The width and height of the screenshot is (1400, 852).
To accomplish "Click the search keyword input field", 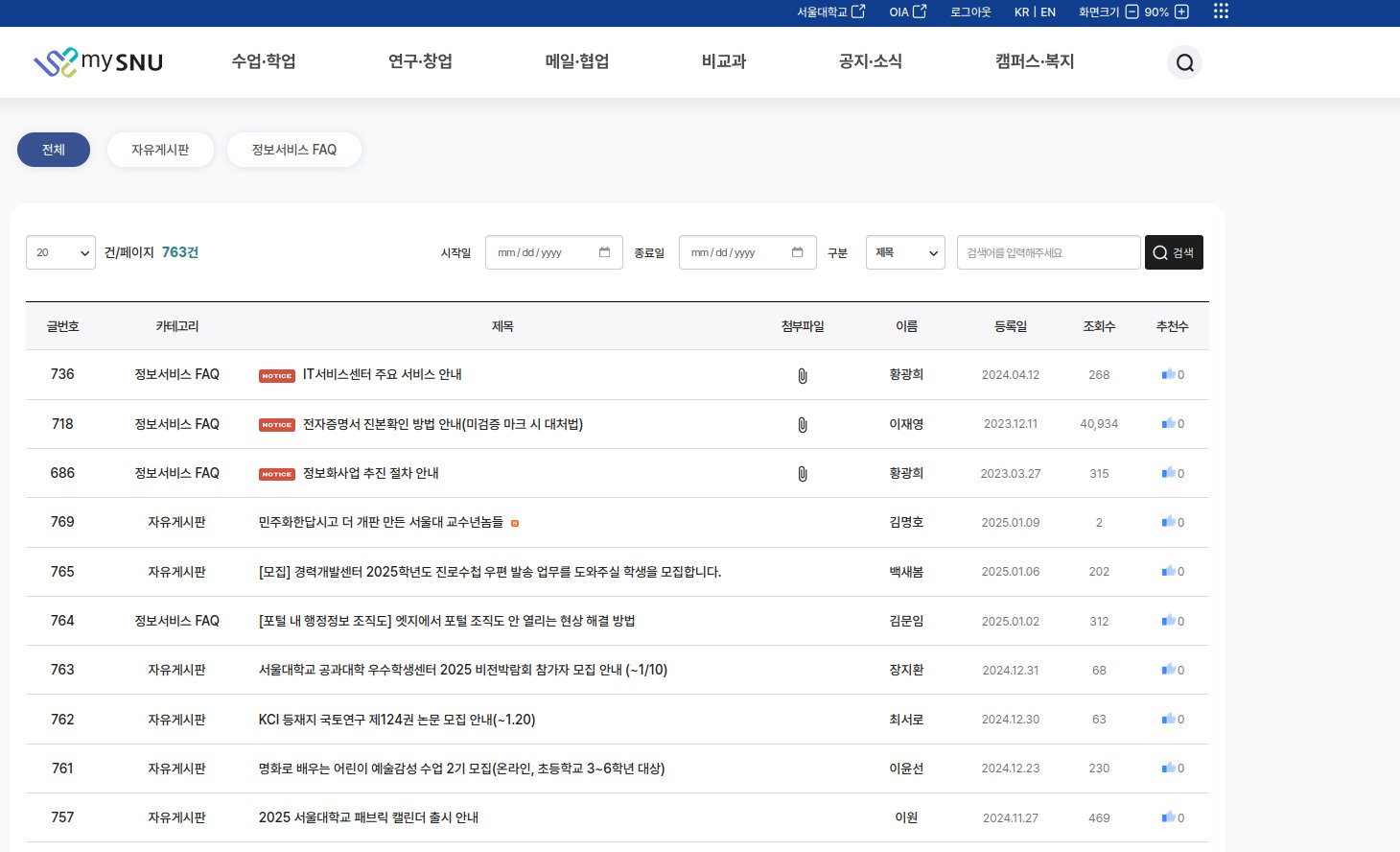I will (1048, 252).
